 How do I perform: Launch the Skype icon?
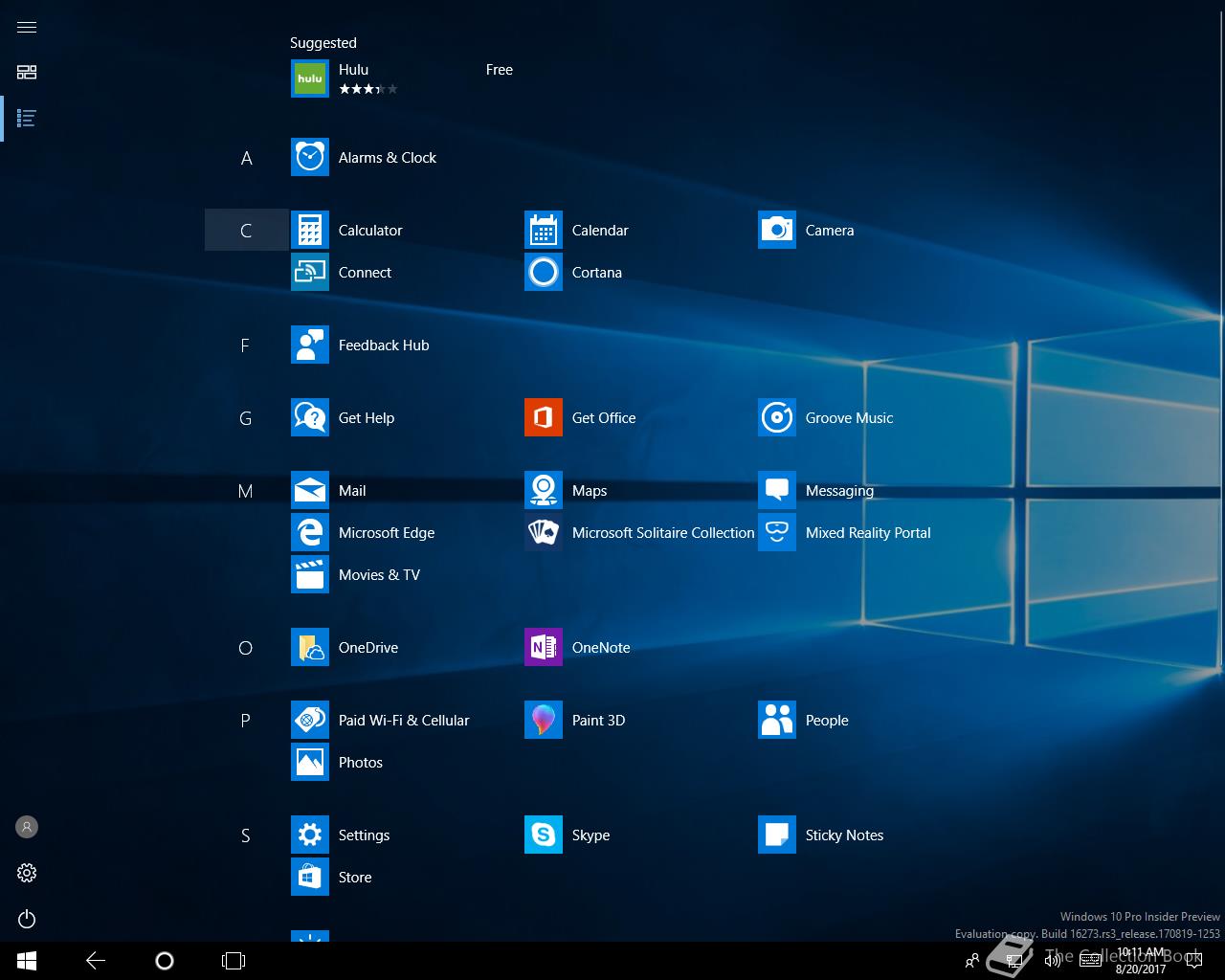click(x=544, y=835)
